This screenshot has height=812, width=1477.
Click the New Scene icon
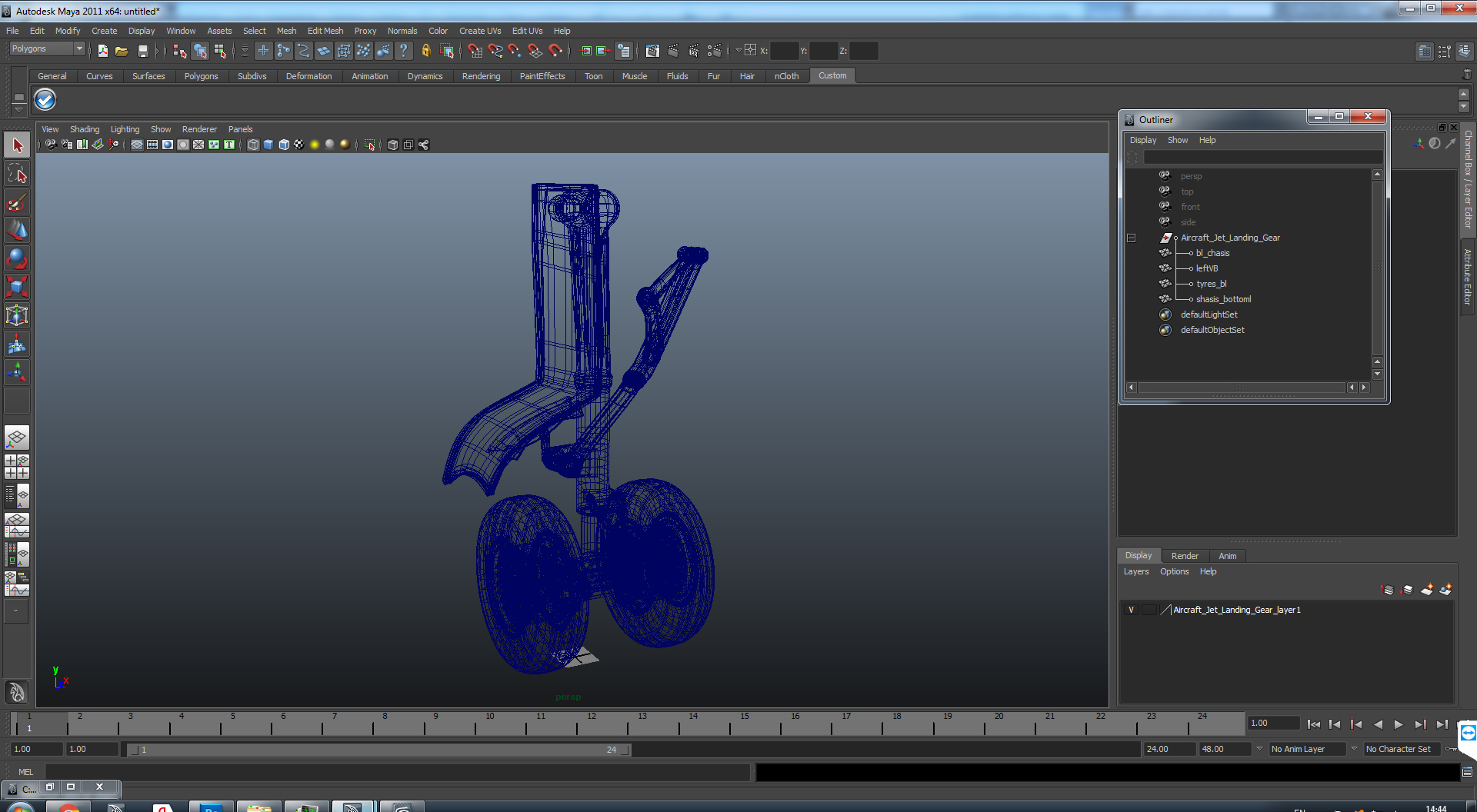(102, 51)
